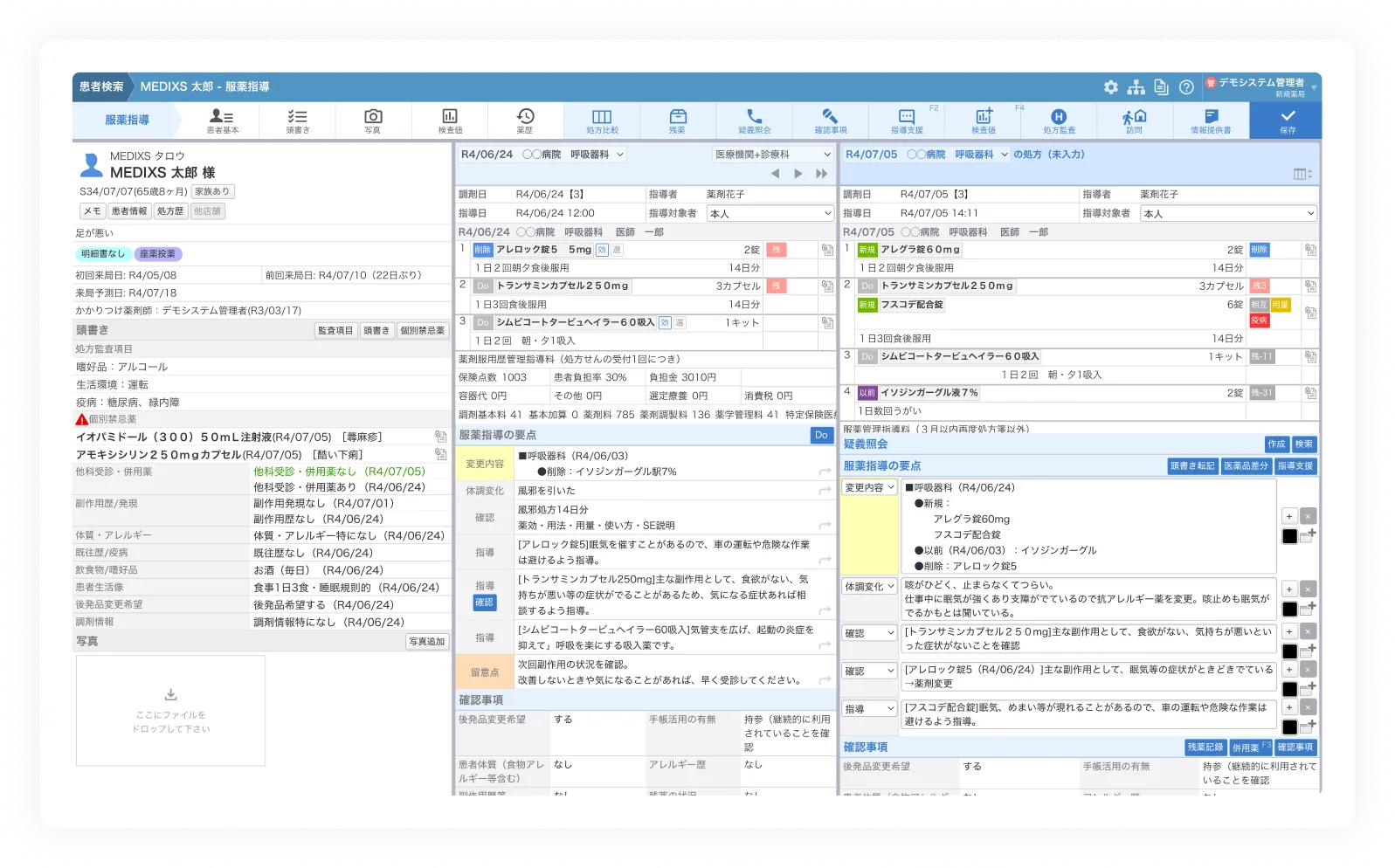1395x868 pixels.
Task: Open 指導支援 guidance support icon
Action: point(907,121)
